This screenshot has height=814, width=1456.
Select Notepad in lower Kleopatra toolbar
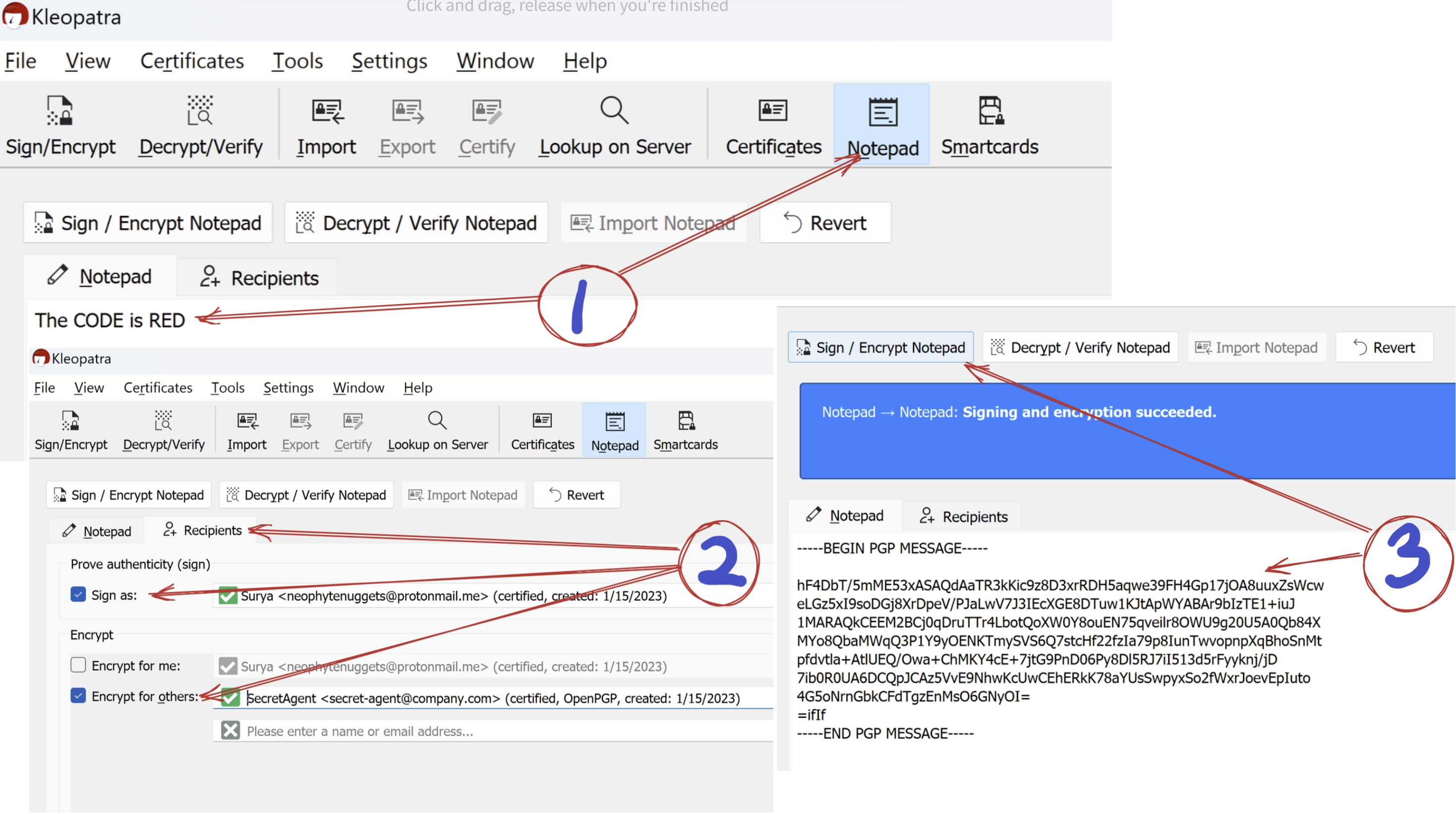pyautogui.click(x=614, y=431)
